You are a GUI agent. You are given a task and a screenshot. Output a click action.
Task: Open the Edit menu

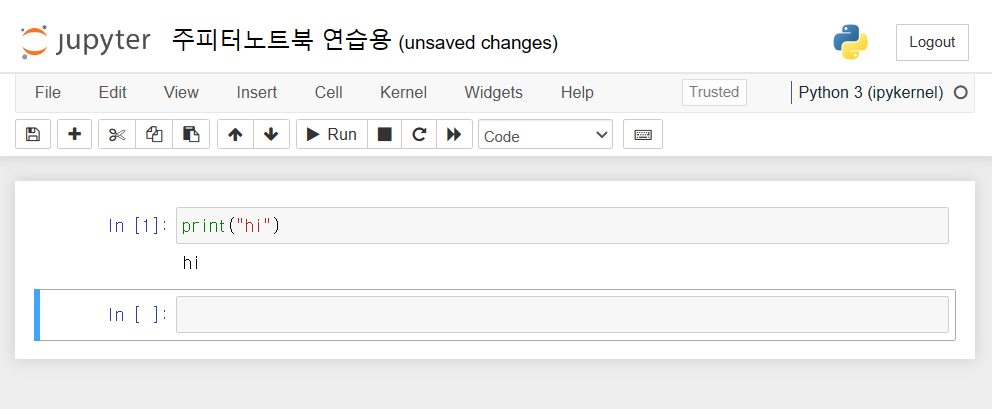113,92
